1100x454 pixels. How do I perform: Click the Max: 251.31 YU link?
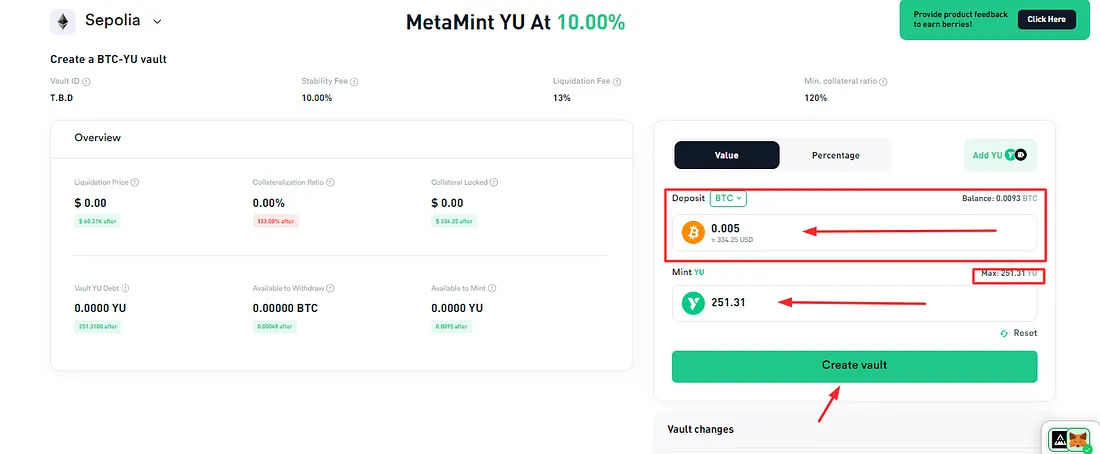(x=1009, y=272)
